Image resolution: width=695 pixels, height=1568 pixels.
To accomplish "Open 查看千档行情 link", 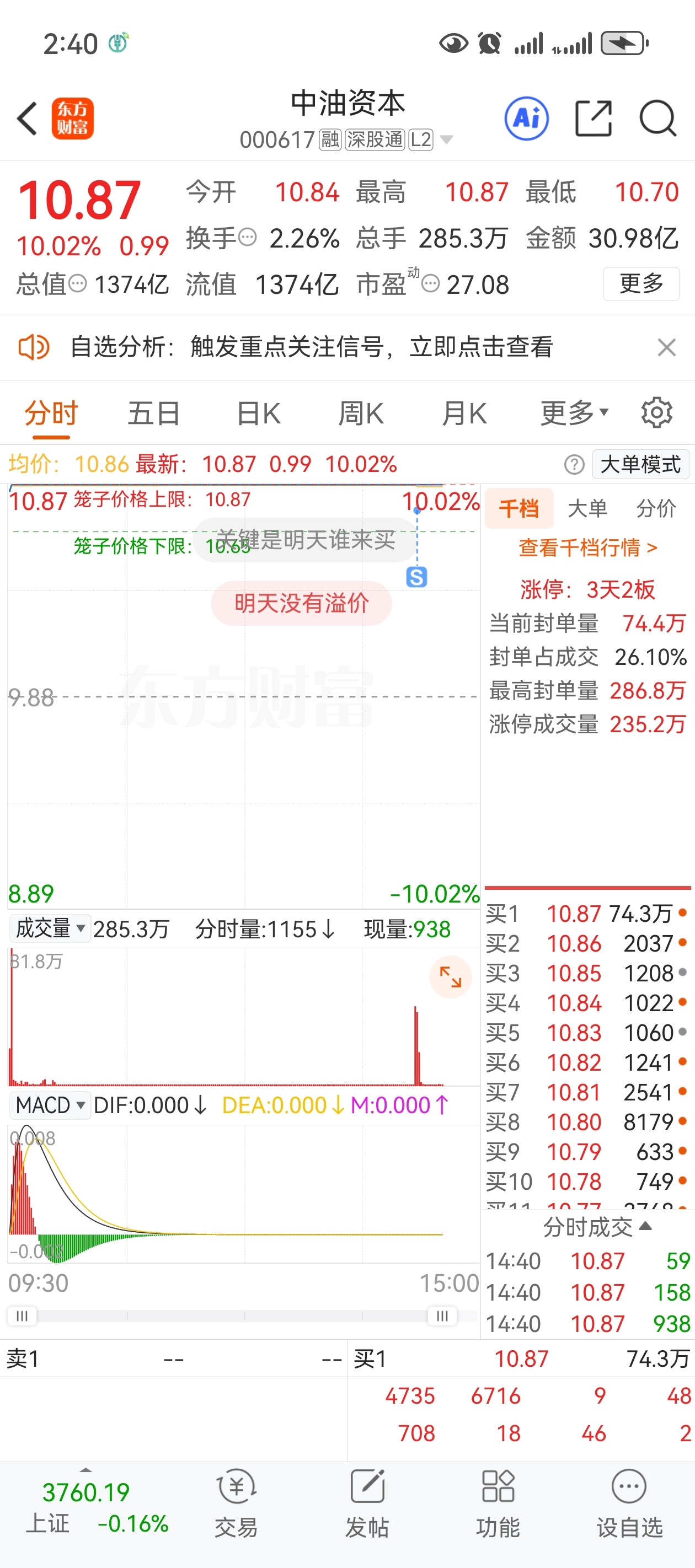I will (588, 548).
